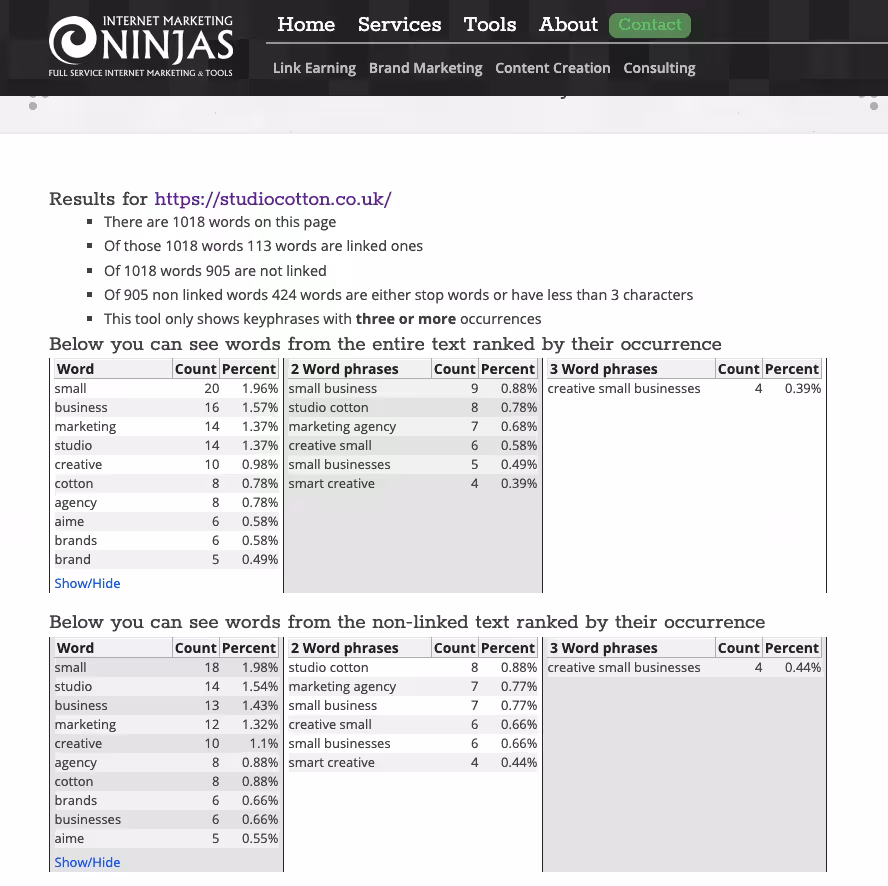Go to Consulting
The image size is (888, 886).
(659, 68)
